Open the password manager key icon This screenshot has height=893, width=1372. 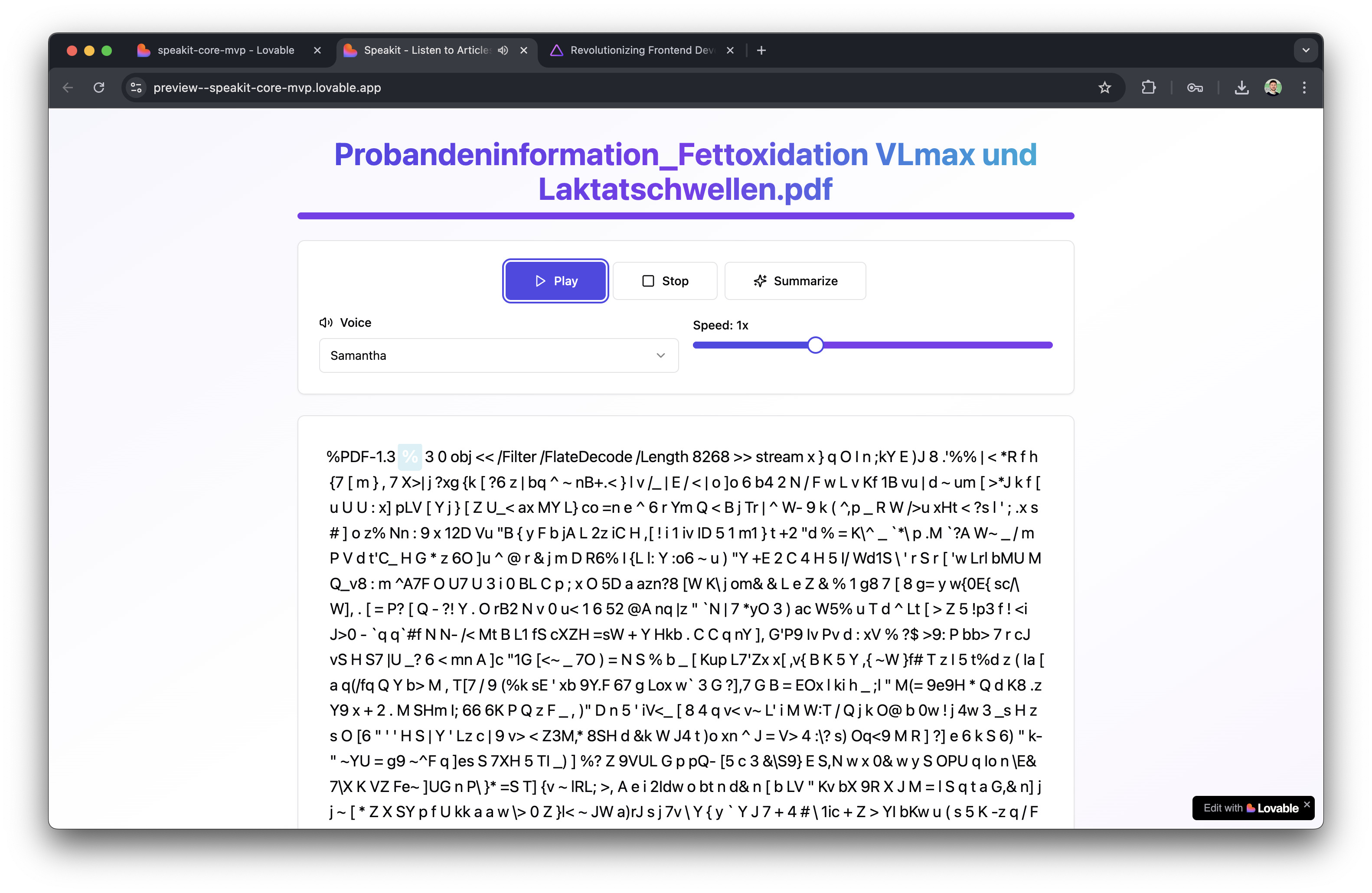coord(1195,88)
